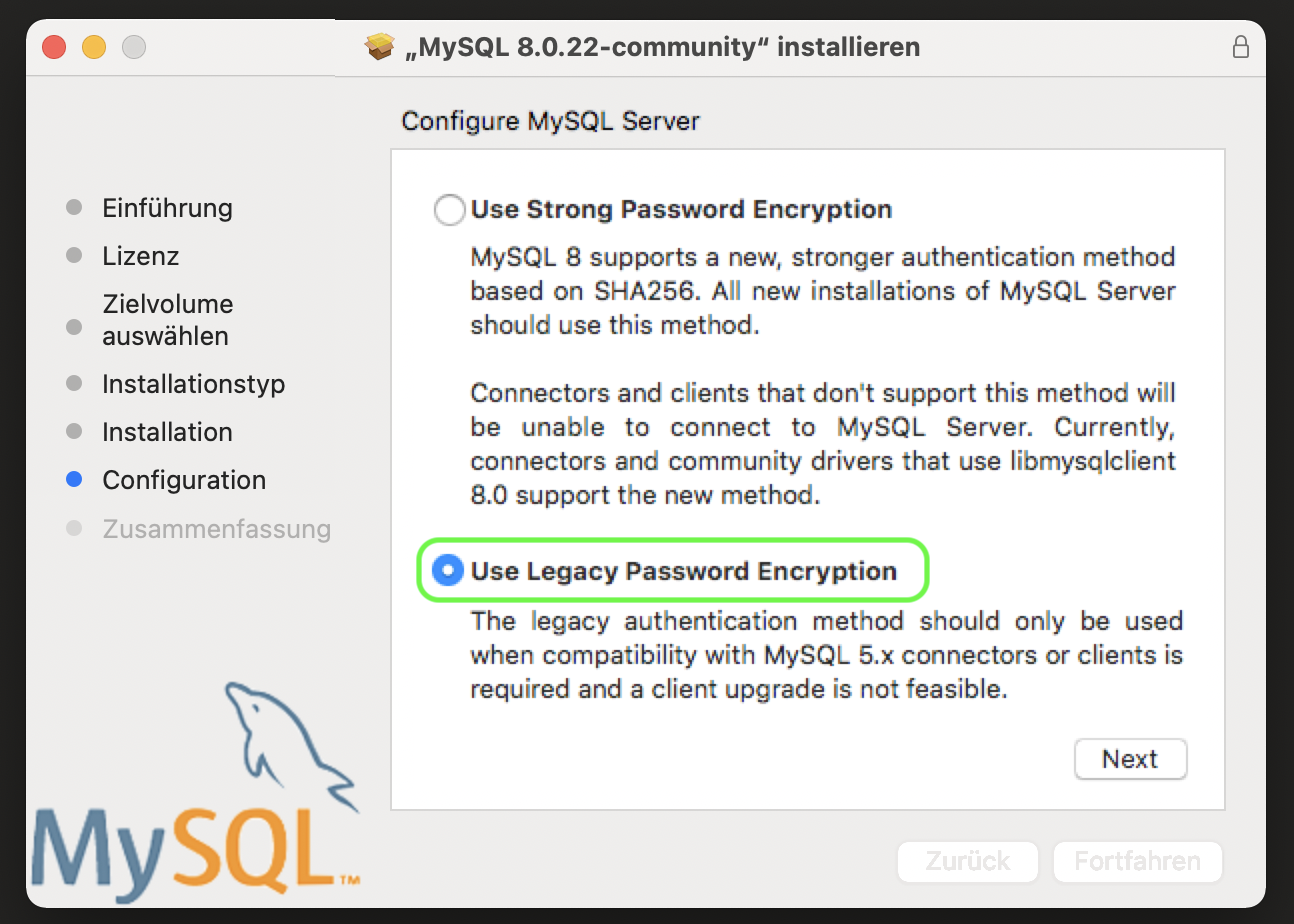Click the Zurück button
Viewport: 1294px width, 924px height.
pos(968,861)
